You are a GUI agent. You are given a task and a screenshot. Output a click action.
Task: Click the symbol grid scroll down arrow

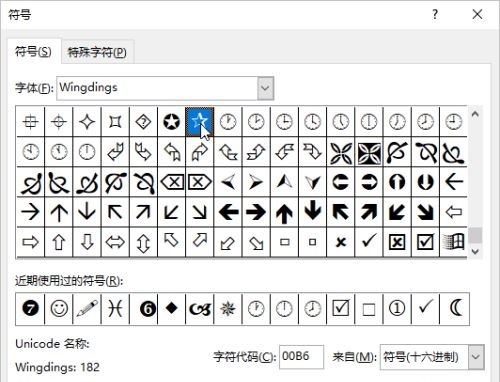[x=475, y=251]
